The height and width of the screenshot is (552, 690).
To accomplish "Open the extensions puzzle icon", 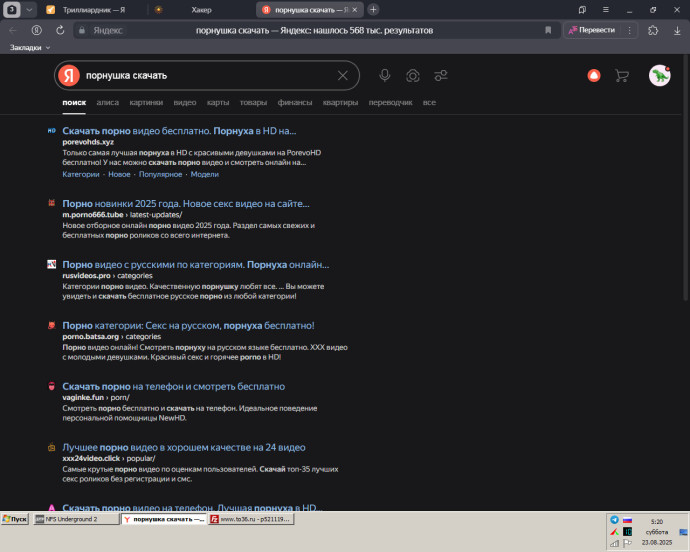I will [653, 30].
